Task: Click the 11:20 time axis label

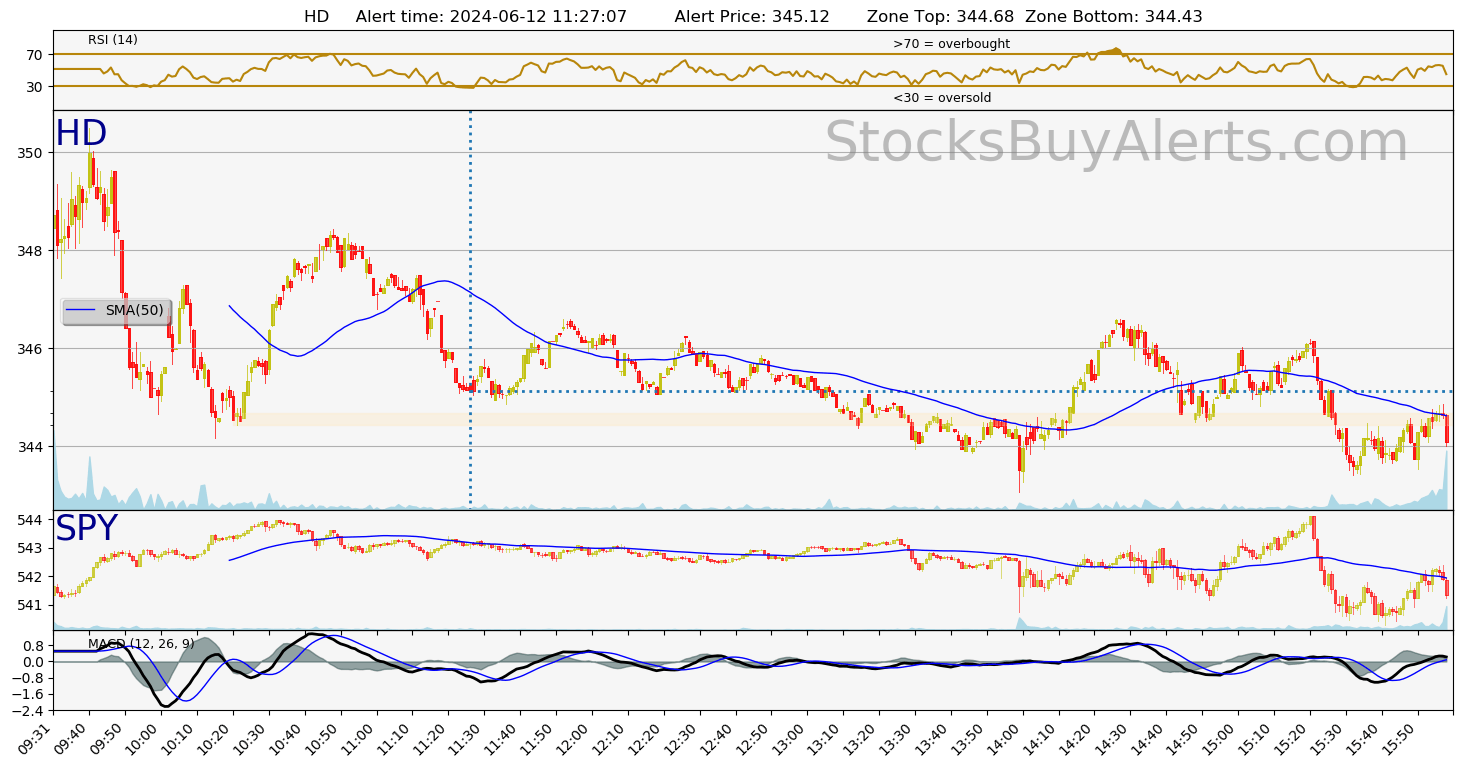Action: (430, 738)
